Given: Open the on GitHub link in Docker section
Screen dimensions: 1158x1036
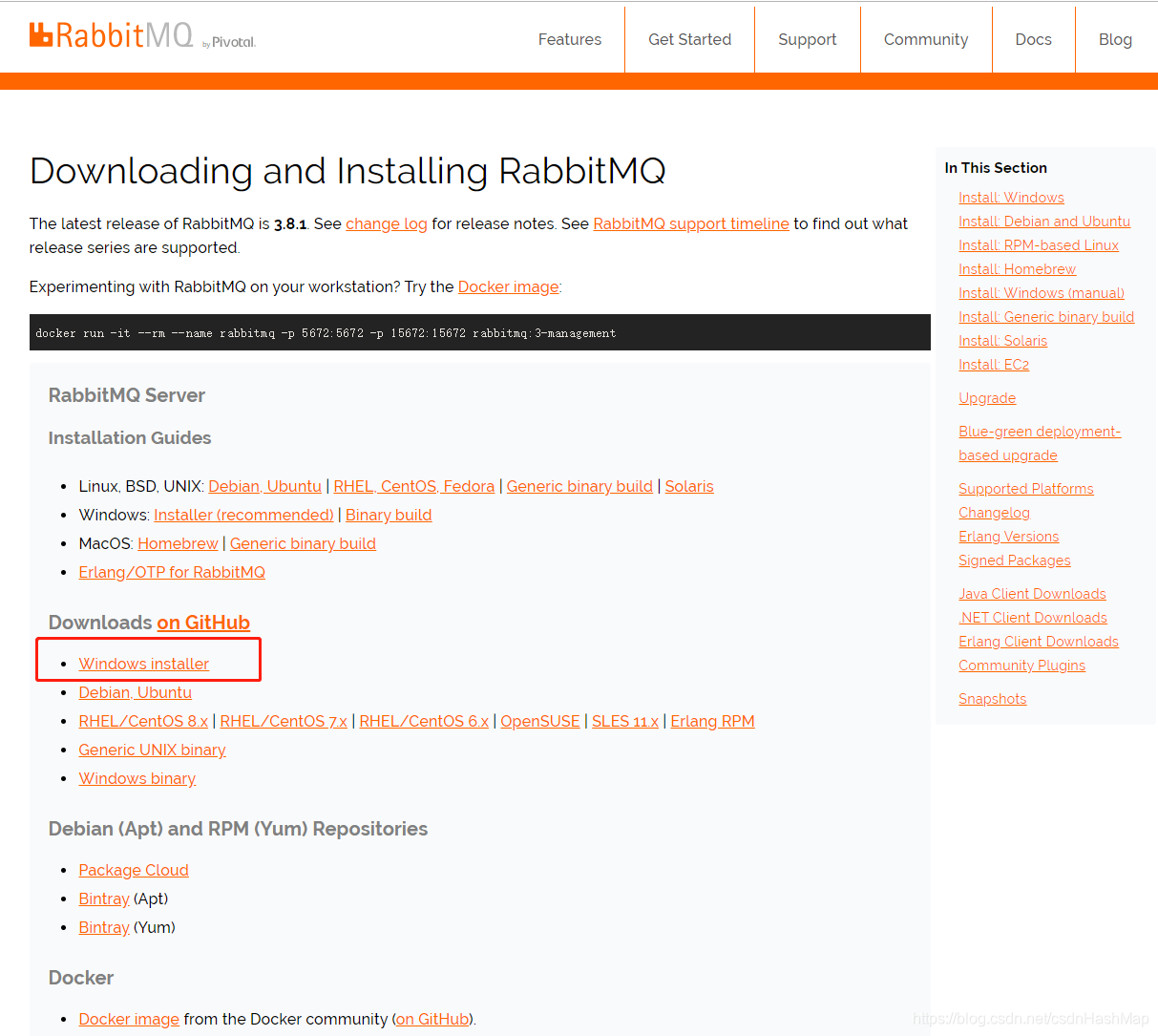Looking at the screenshot, I should point(432,1019).
